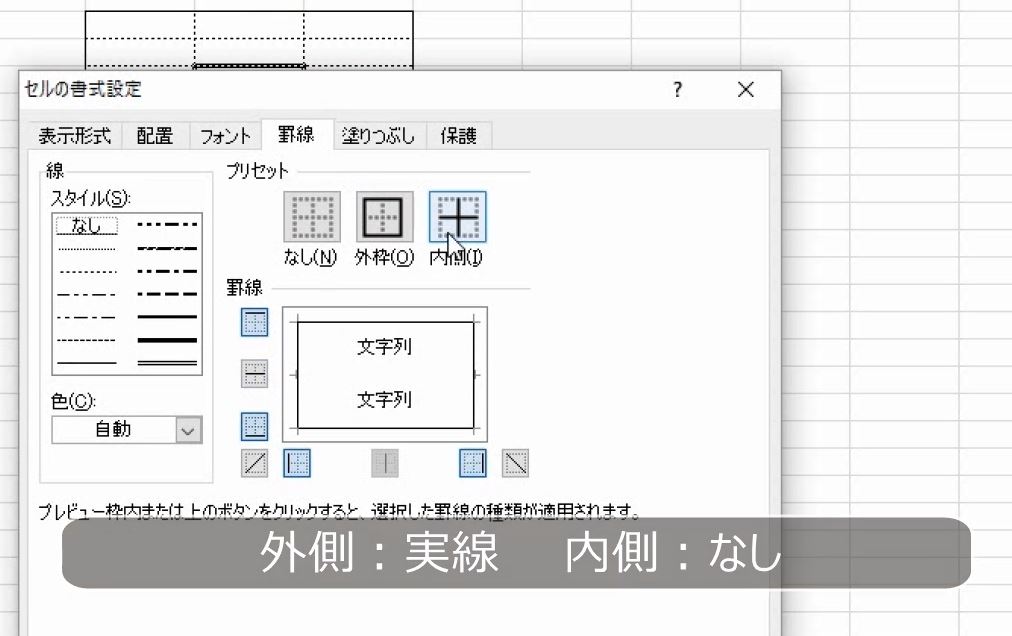Select the なし line style entry
The width and height of the screenshot is (1012, 636).
click(85, 225)
